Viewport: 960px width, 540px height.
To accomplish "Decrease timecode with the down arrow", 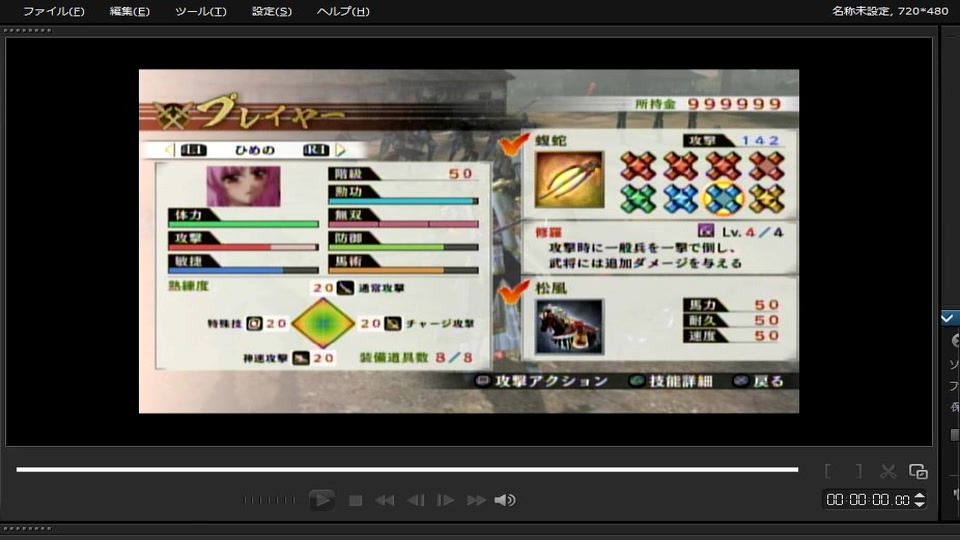I will coord(919,504).
